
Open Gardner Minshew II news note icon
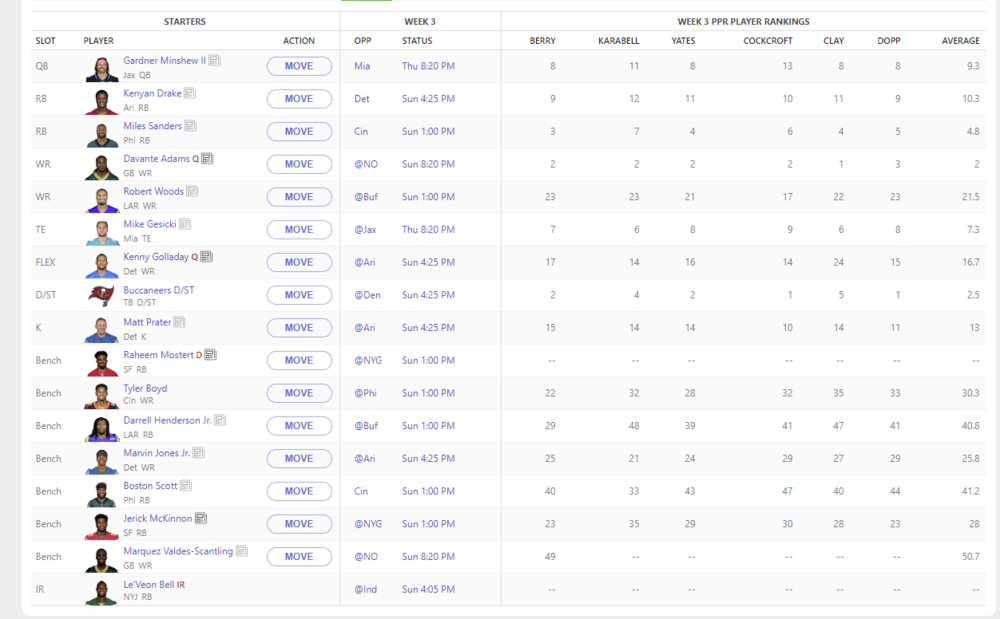coord(214,61)
